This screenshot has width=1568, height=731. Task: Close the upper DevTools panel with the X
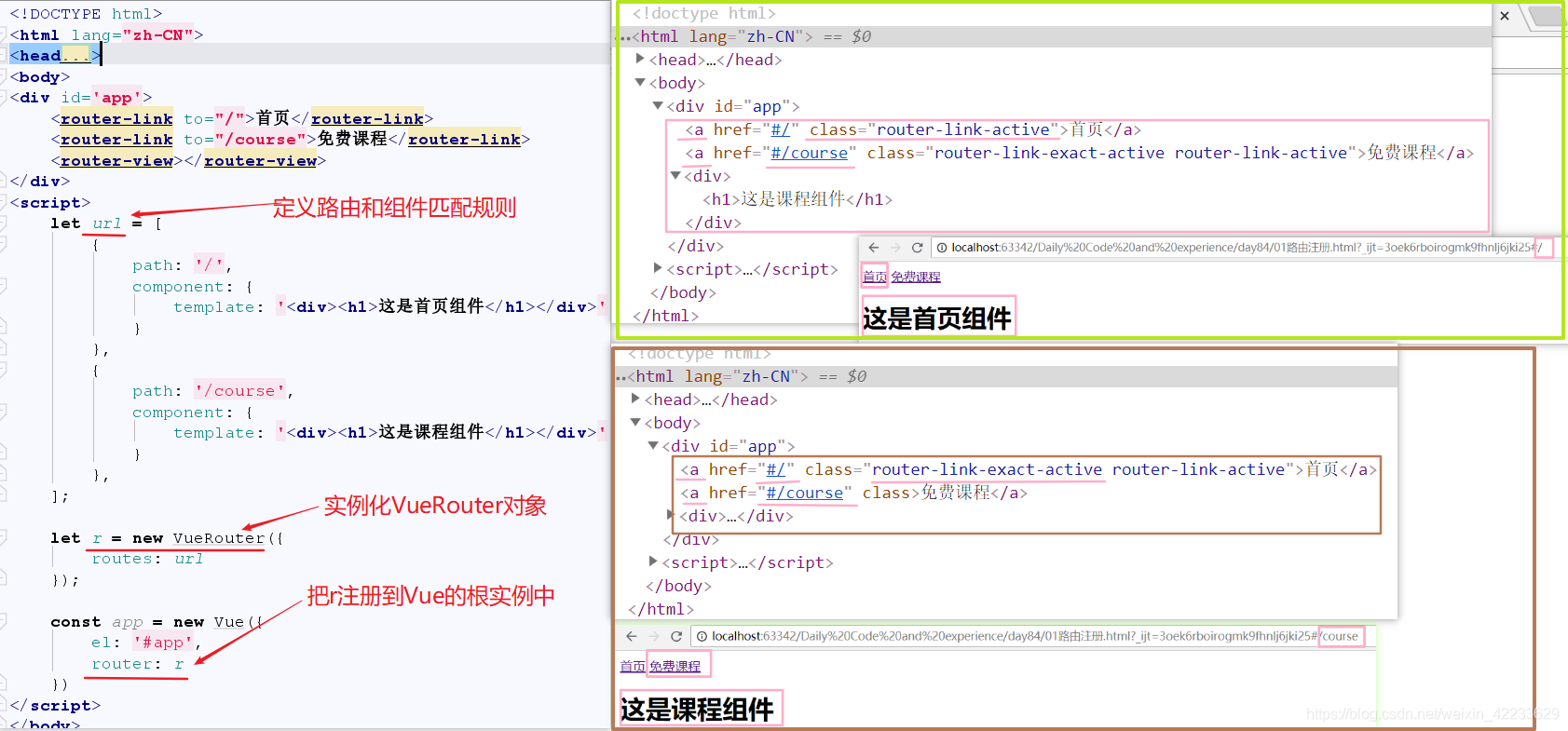[1505, 16]
